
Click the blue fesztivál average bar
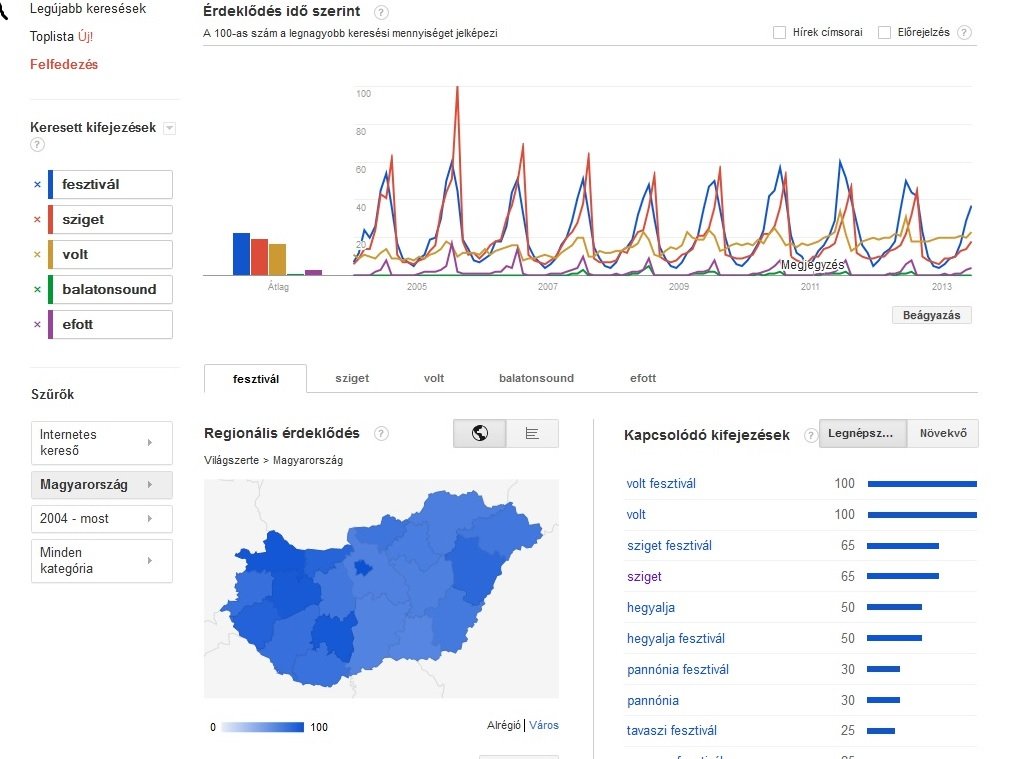coord(241,254)
